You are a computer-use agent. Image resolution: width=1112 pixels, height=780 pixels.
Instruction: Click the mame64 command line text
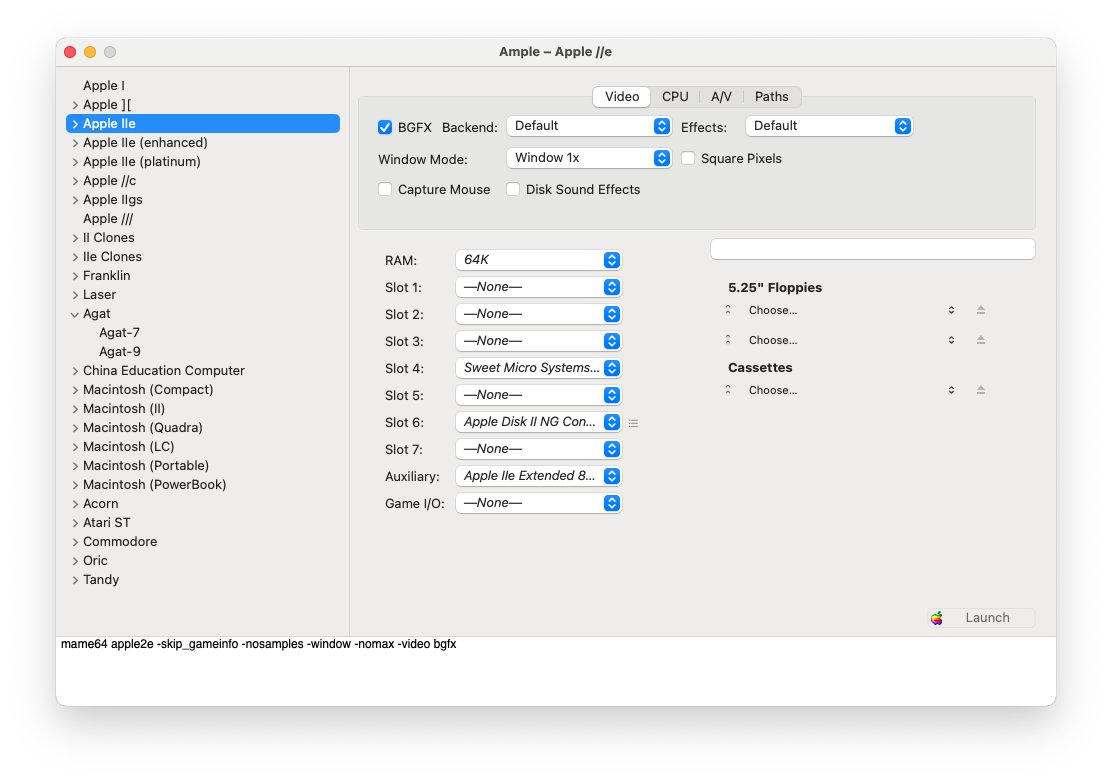pyautogui.click(x=258, y=644)
